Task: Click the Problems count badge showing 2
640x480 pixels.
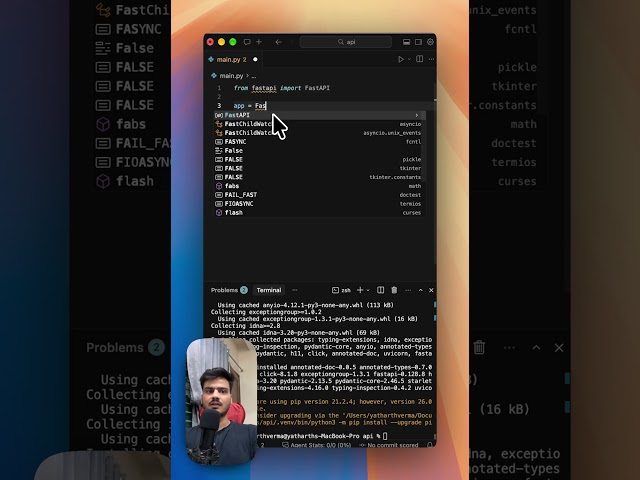Action: click(x=244, y=290)
